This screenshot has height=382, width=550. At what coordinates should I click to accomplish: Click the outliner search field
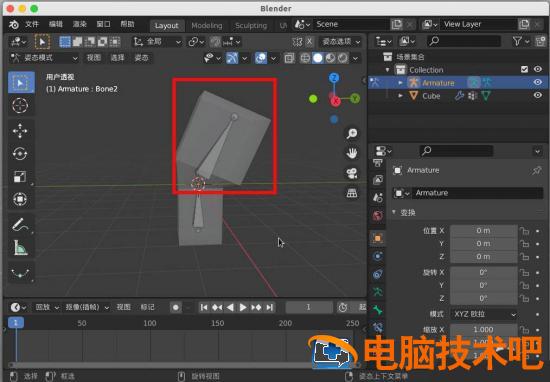(463, 41)
